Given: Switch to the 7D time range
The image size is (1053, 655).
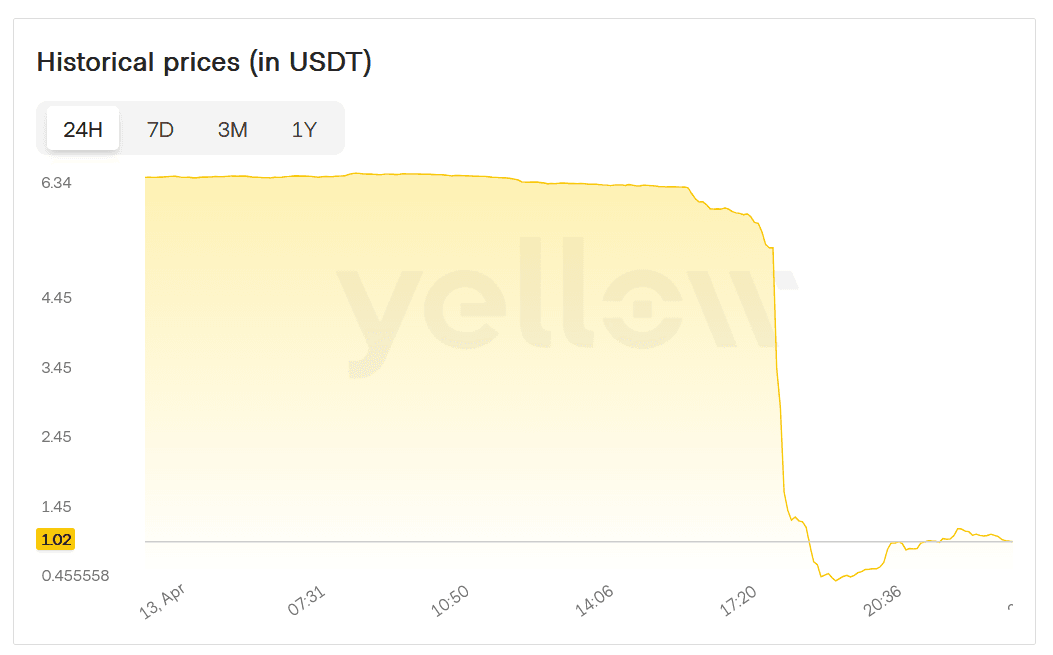Looking at the screenshot, I should pos(160,129).
